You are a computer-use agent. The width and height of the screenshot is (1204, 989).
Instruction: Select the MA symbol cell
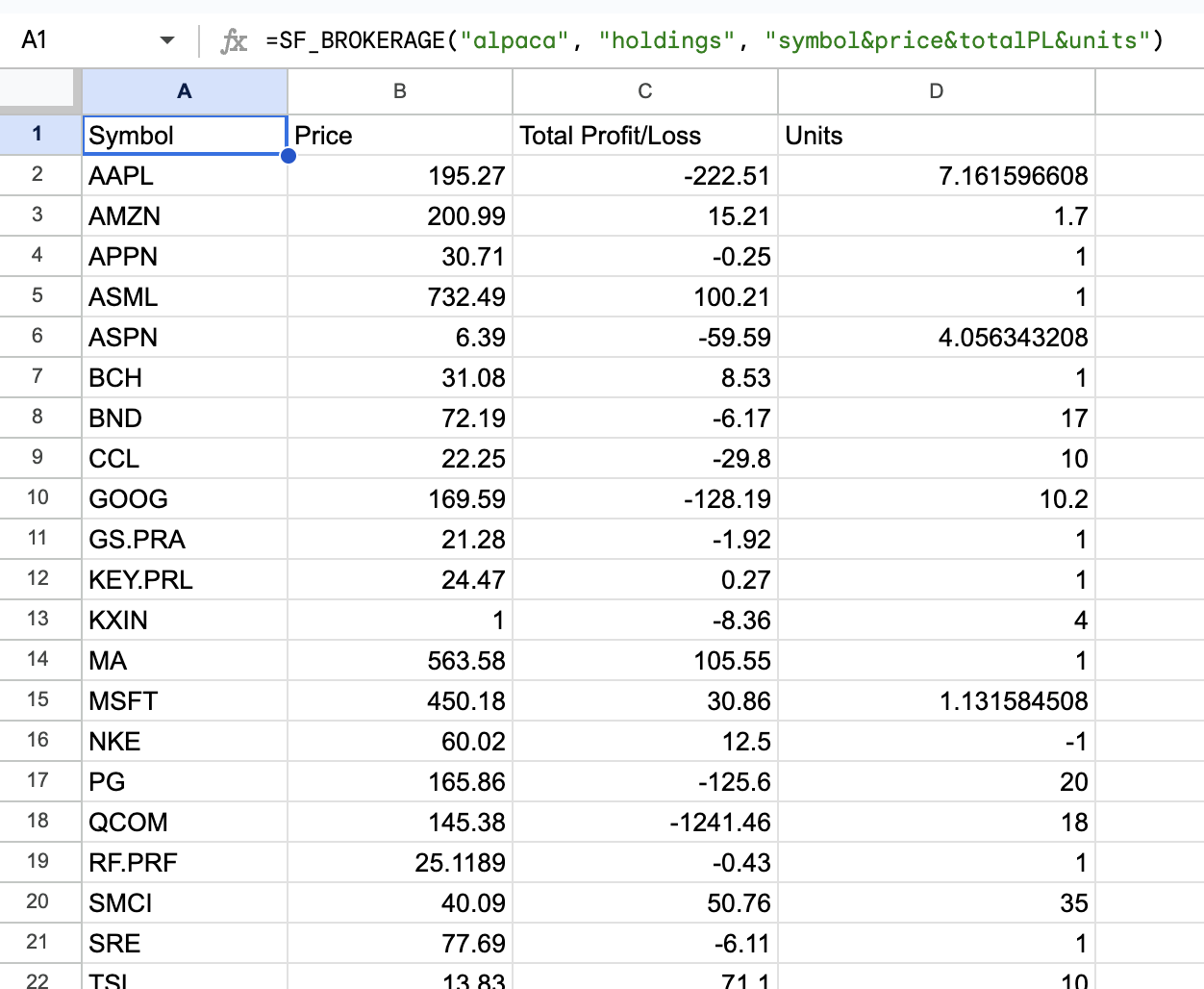point(185,660)
